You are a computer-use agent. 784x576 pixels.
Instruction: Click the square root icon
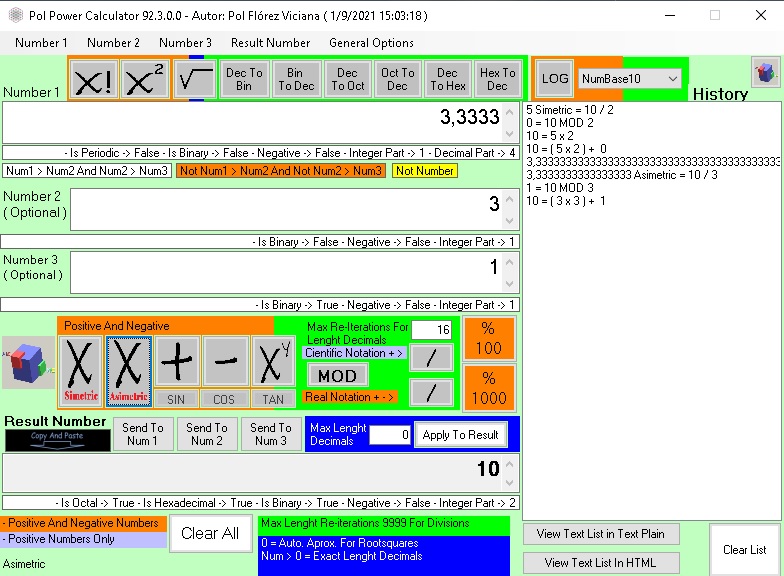tap(195, 79)
